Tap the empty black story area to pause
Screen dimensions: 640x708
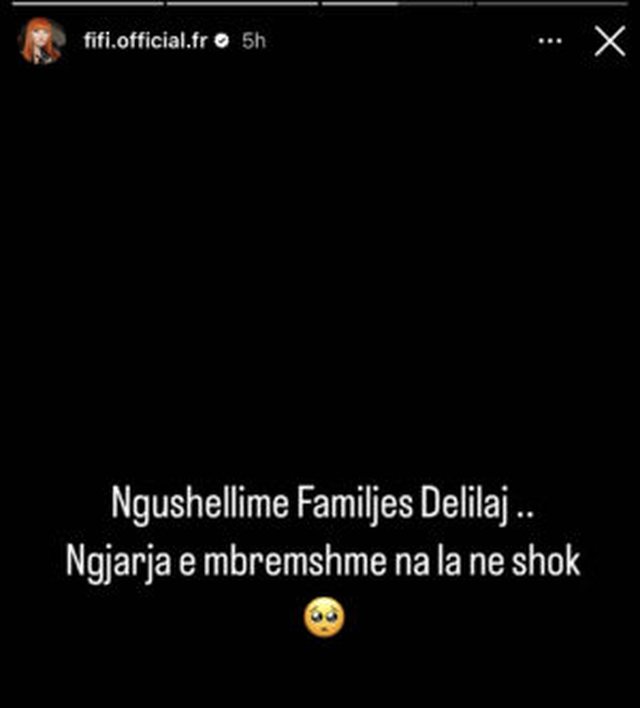(320, 271)
